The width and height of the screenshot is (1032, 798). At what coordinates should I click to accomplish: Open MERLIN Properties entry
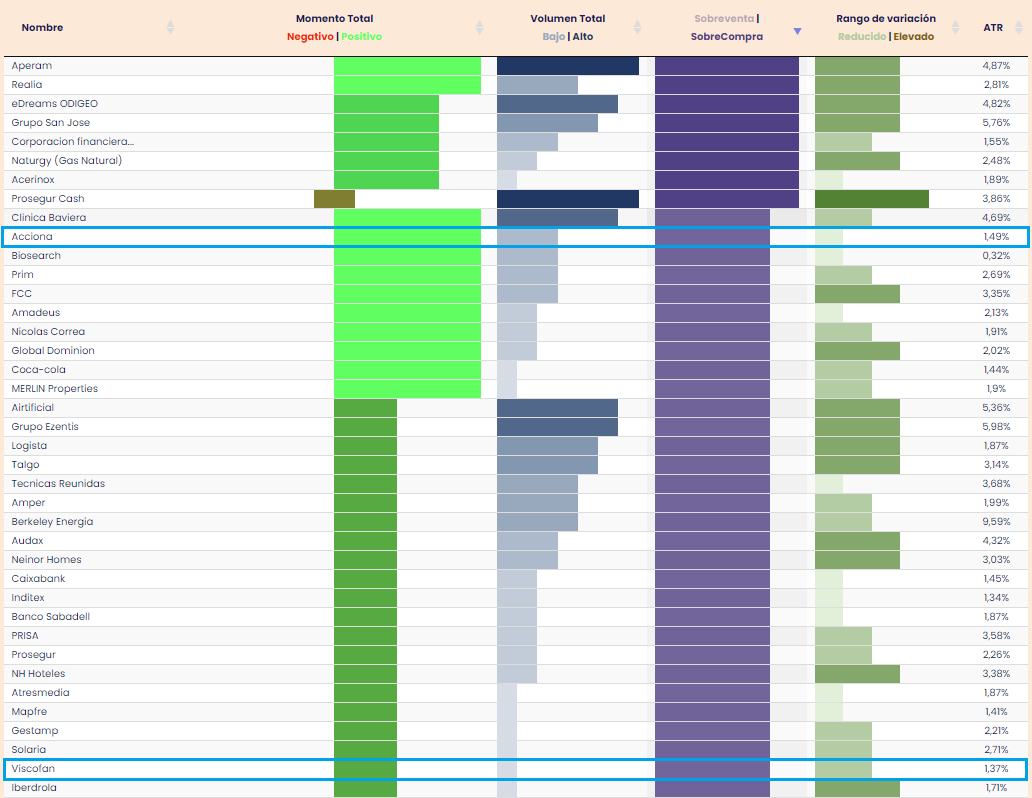pyautogui.click(x=55, y=389)
